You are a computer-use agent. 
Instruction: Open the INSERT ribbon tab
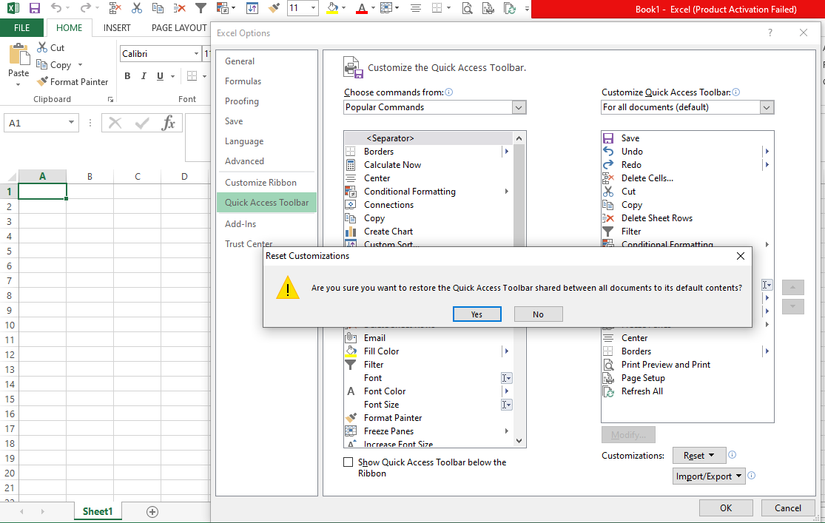(117, 28)
